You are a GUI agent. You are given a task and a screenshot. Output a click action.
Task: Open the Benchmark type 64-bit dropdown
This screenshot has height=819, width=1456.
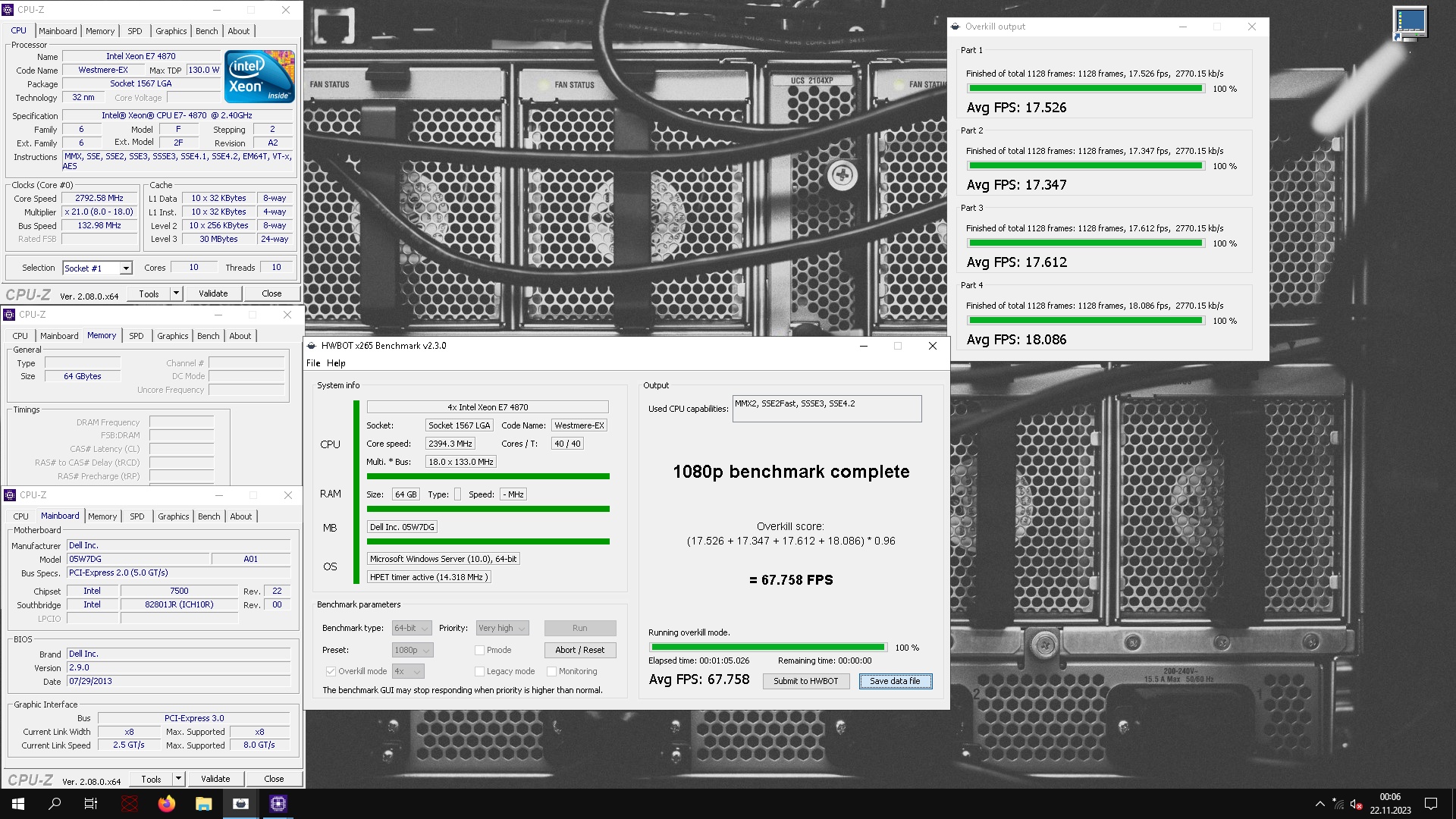pos(412,628)
